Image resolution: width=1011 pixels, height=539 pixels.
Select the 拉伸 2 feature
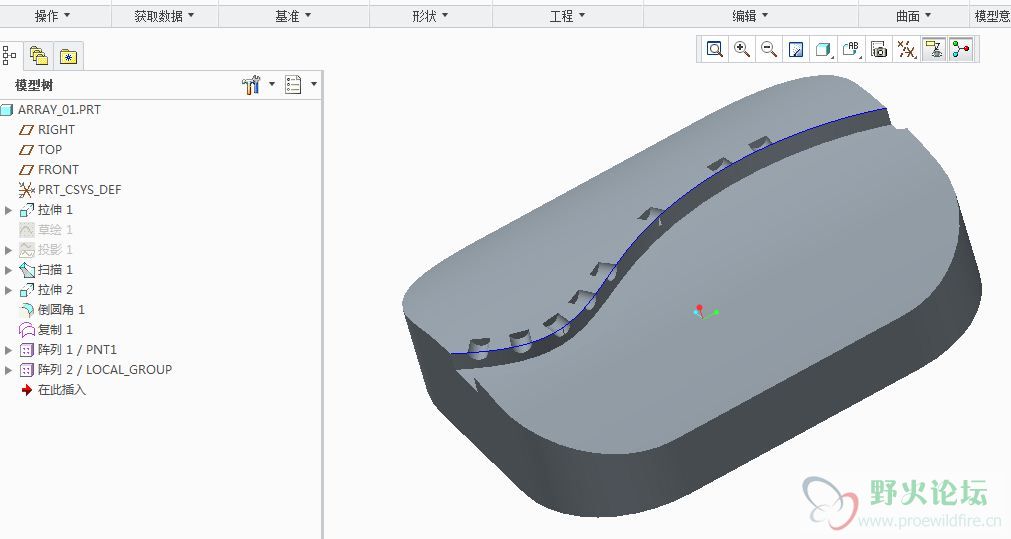tap(55, 289)
